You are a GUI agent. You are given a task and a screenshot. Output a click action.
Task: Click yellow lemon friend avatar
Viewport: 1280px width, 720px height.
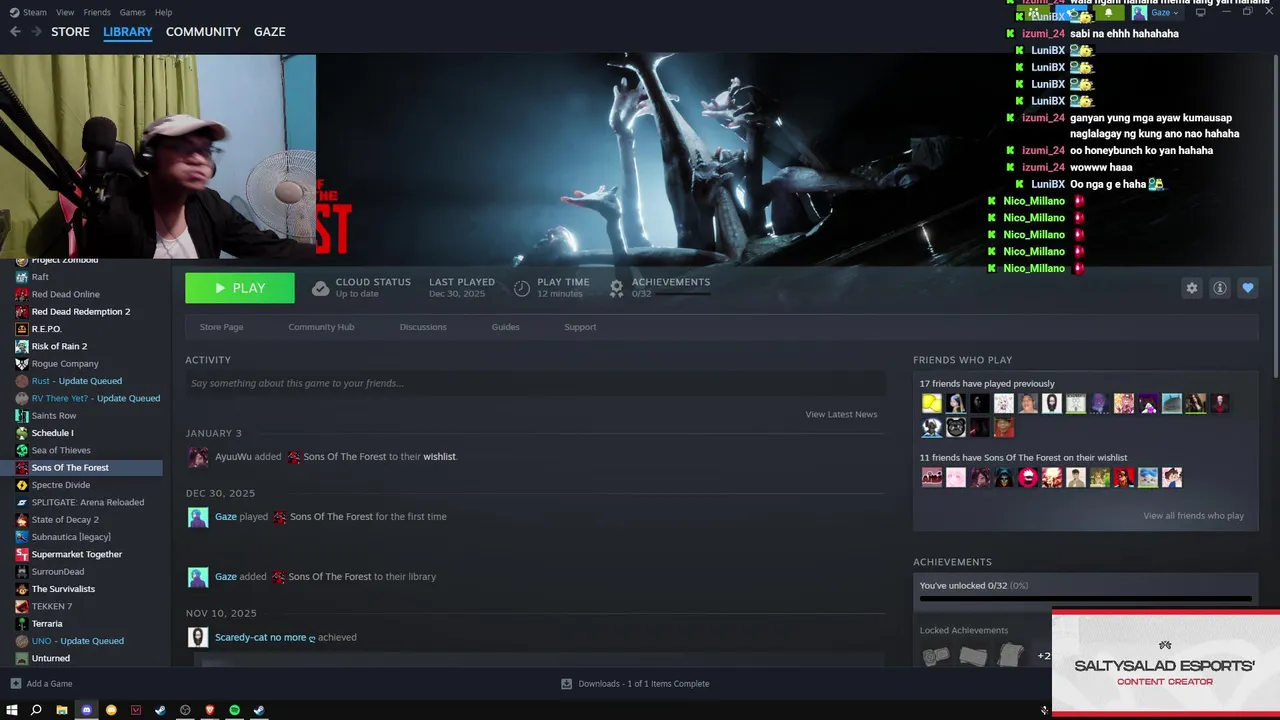pyautogui.click(x=932, y=404)
